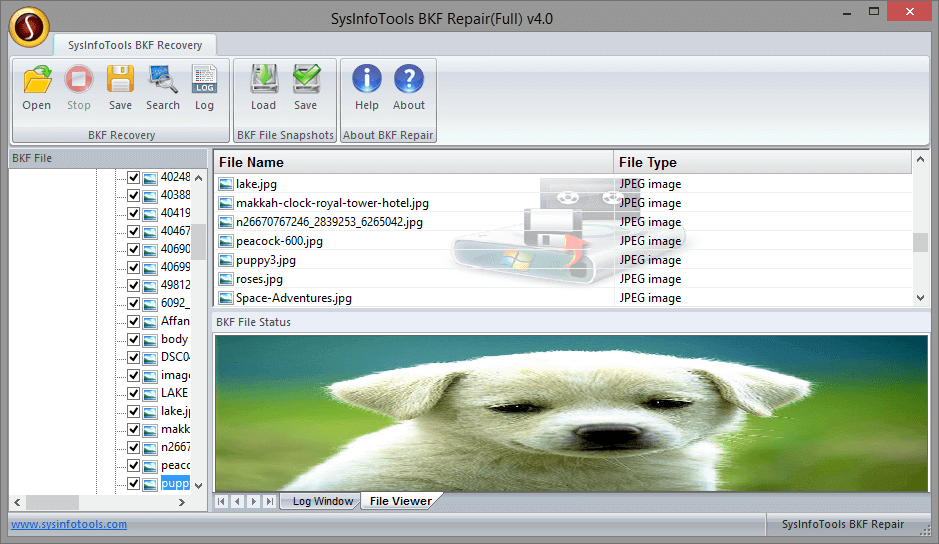
Task: Go to last tab navigation arrow
Action: (270, 501)
